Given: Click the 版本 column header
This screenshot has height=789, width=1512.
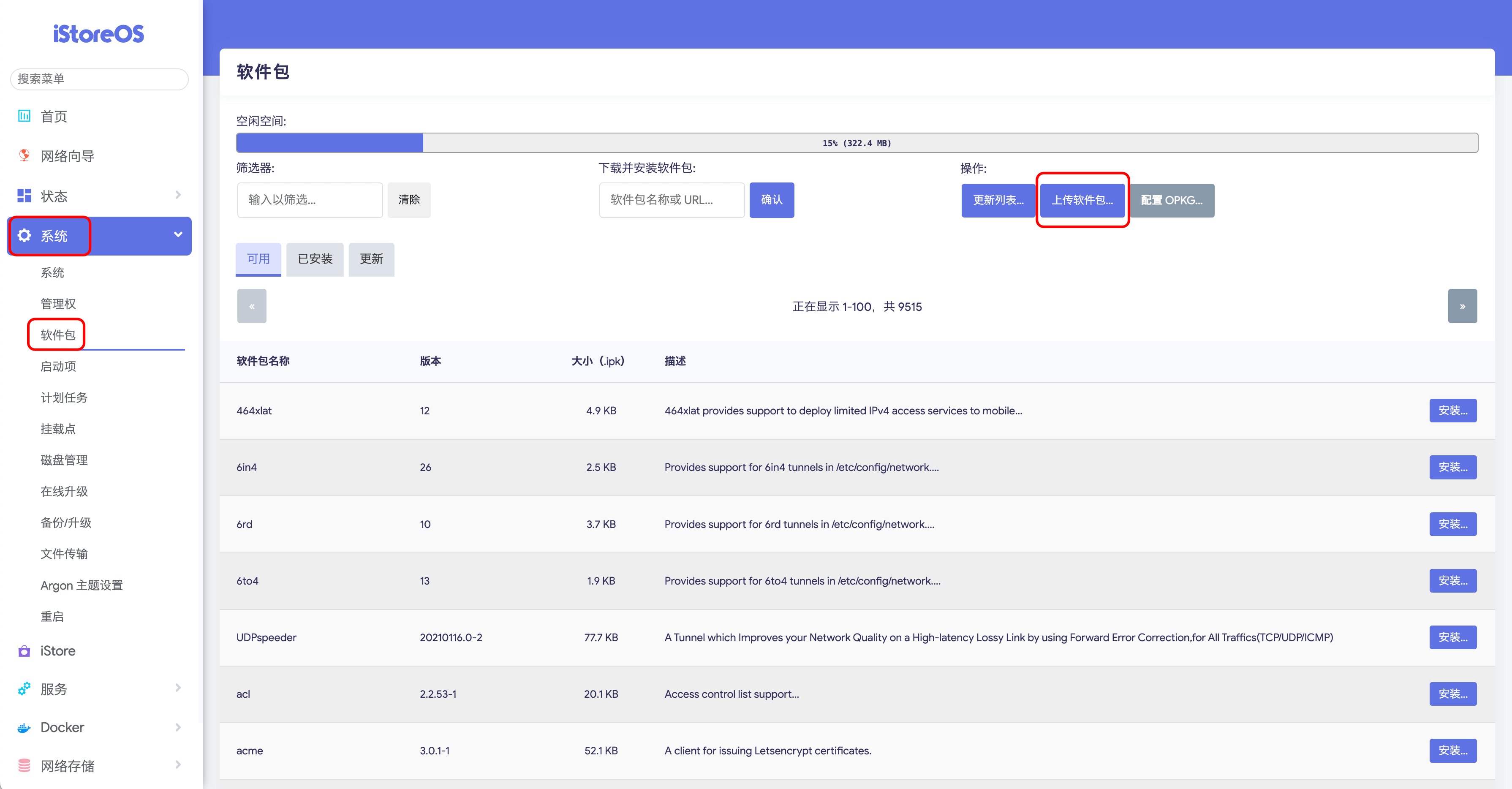Looking at the screenshot, I should click(430, 361).
